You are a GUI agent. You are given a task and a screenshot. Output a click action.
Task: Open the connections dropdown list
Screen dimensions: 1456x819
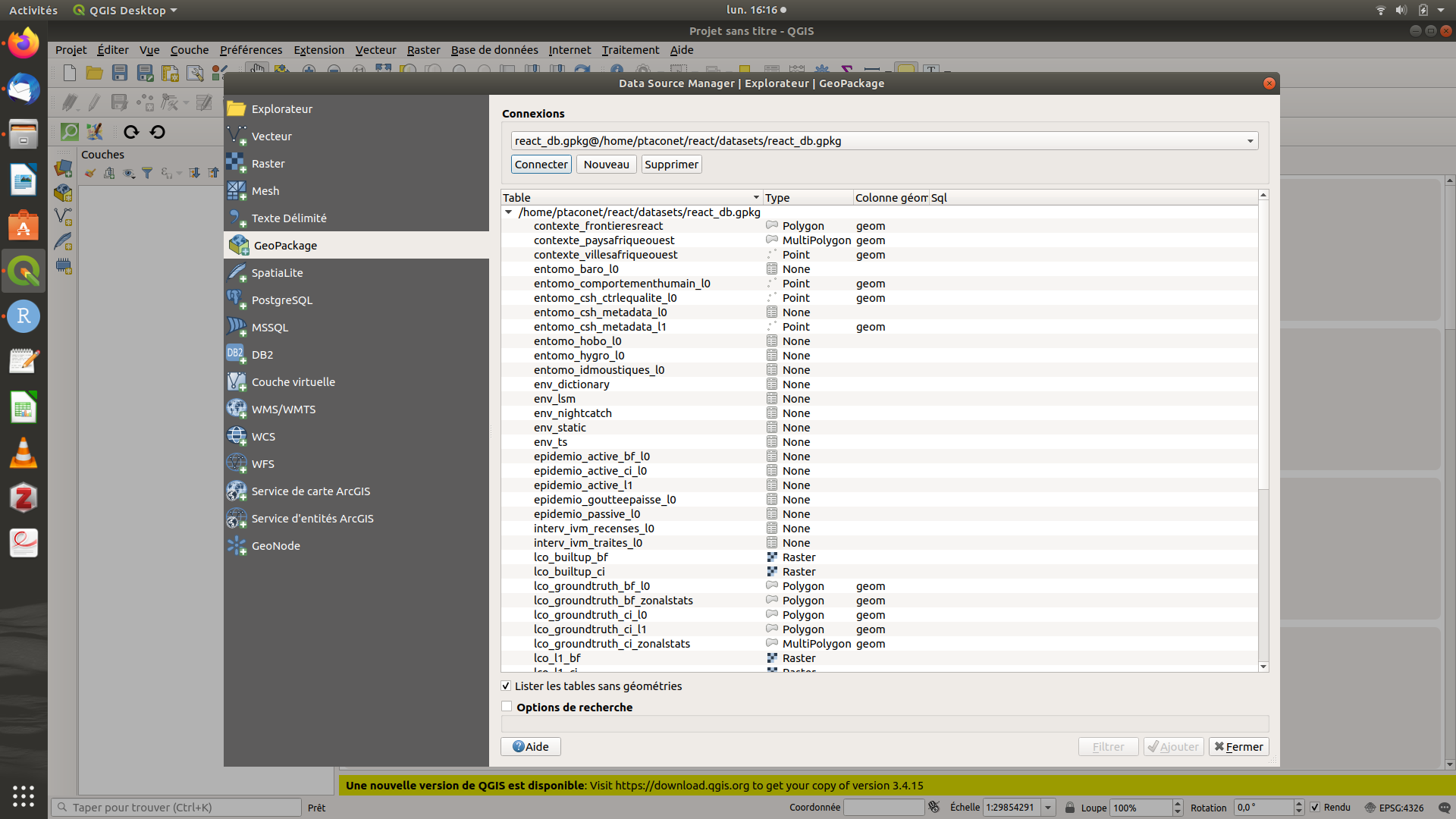click(1250, 141)
